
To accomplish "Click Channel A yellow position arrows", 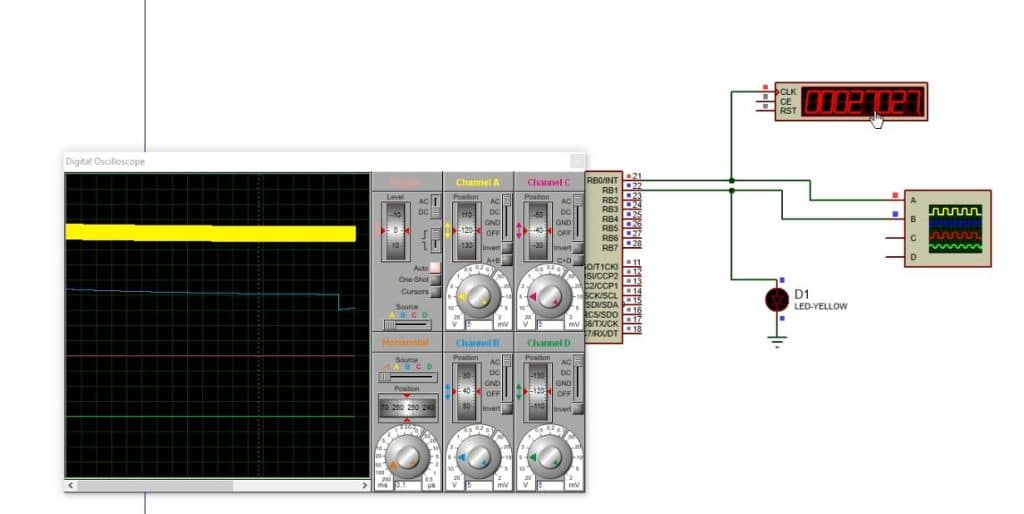I will (x=449, y=231).
